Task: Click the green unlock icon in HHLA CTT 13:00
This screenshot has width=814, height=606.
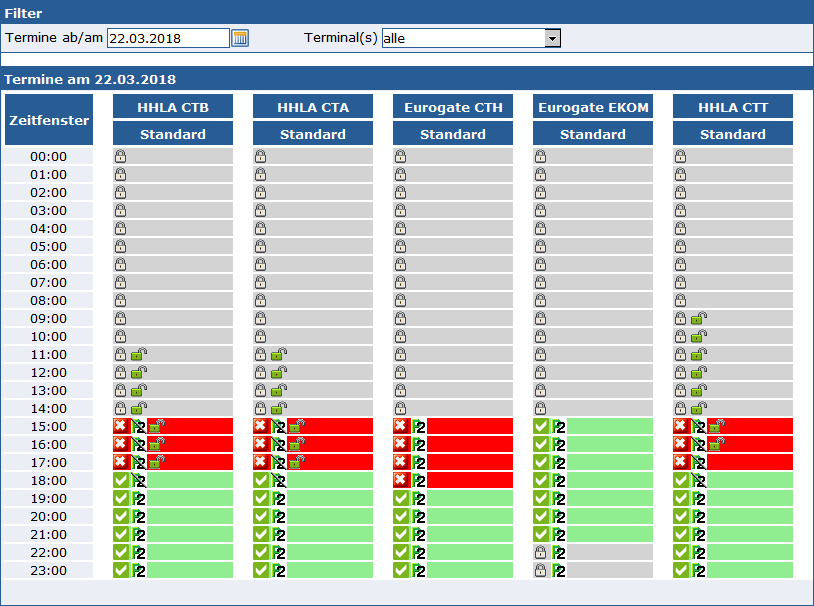Action: click(x=699, y=390)
